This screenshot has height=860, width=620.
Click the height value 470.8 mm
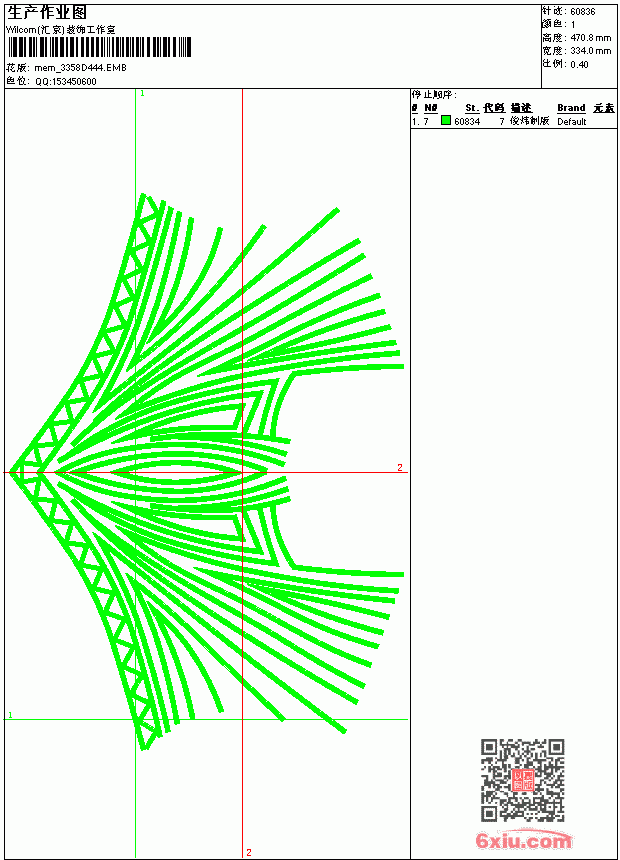click(591, 38)
